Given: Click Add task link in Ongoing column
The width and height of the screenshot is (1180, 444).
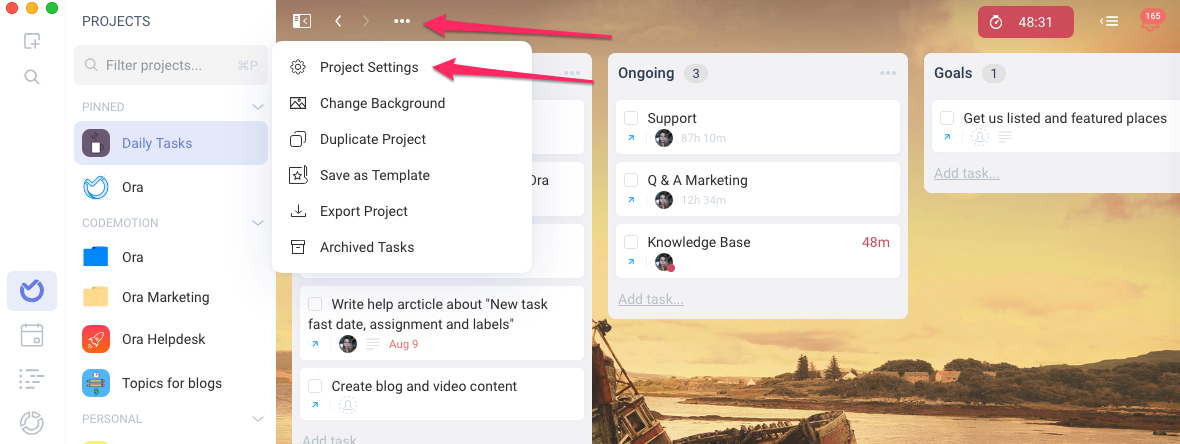Looking at the screenshot, I should pyautogui.click(x=651, y=300).
